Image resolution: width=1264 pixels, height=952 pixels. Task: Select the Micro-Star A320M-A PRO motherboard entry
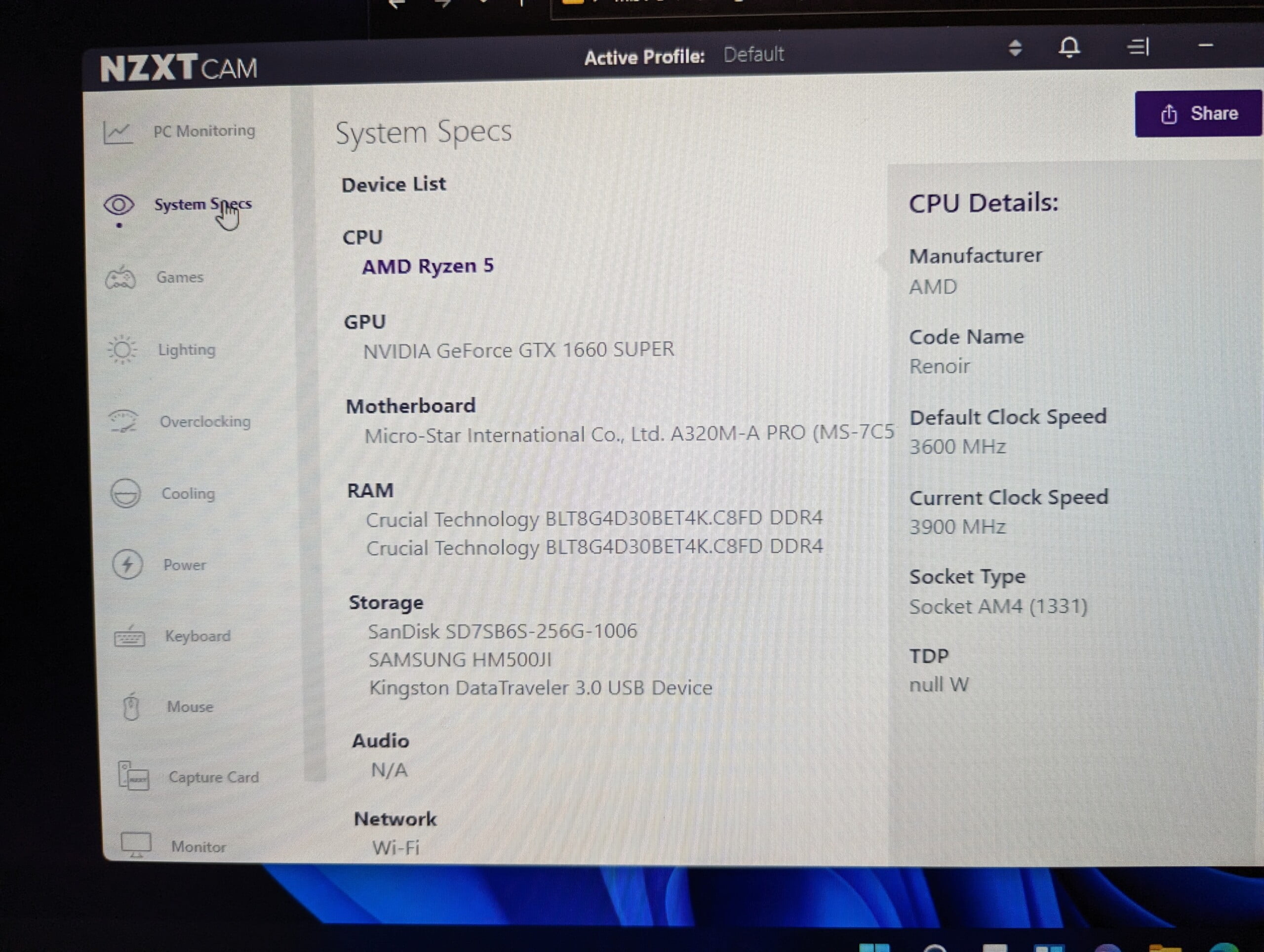point(629,435)
